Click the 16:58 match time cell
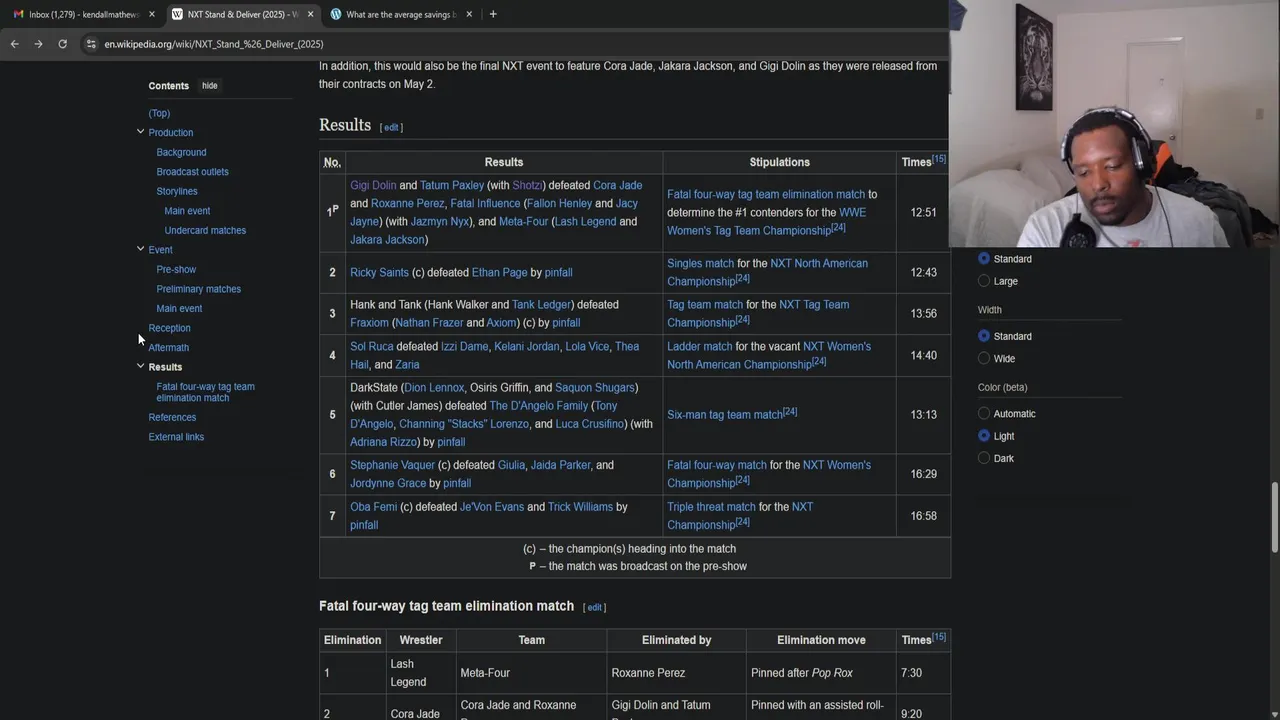Screen dimensions: 1280x720 [923, 516]
